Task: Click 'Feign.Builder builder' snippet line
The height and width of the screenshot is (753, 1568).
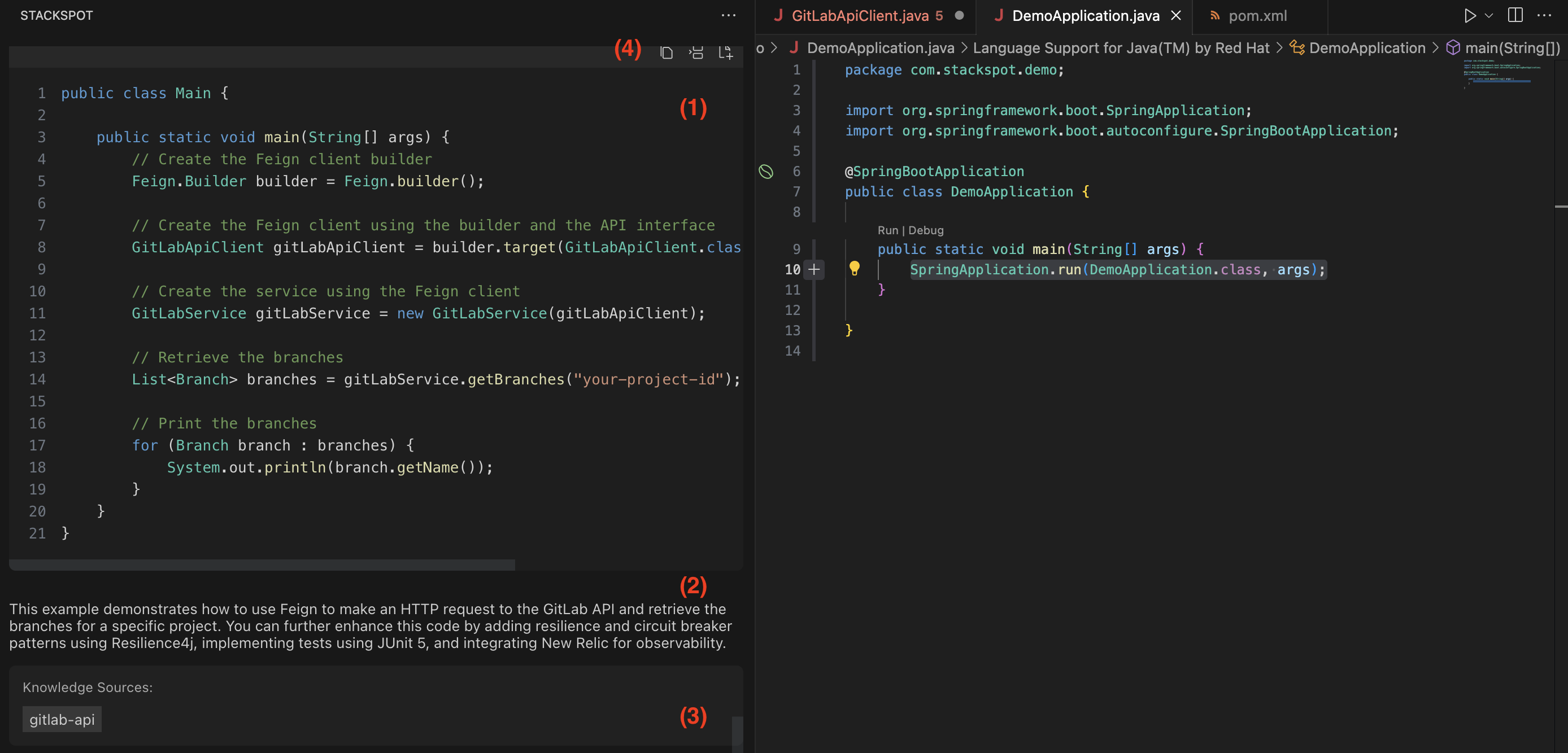Action: click(308, 181)
